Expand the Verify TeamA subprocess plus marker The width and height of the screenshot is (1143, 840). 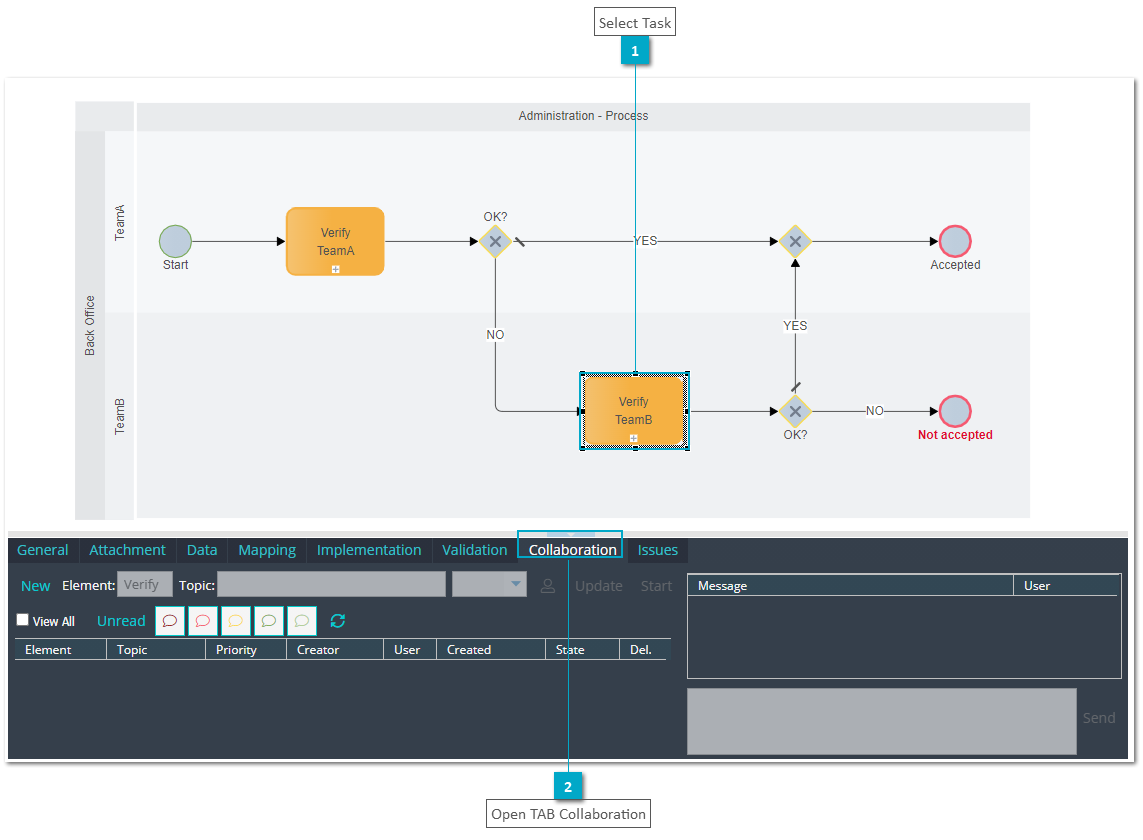pos(335,269)
